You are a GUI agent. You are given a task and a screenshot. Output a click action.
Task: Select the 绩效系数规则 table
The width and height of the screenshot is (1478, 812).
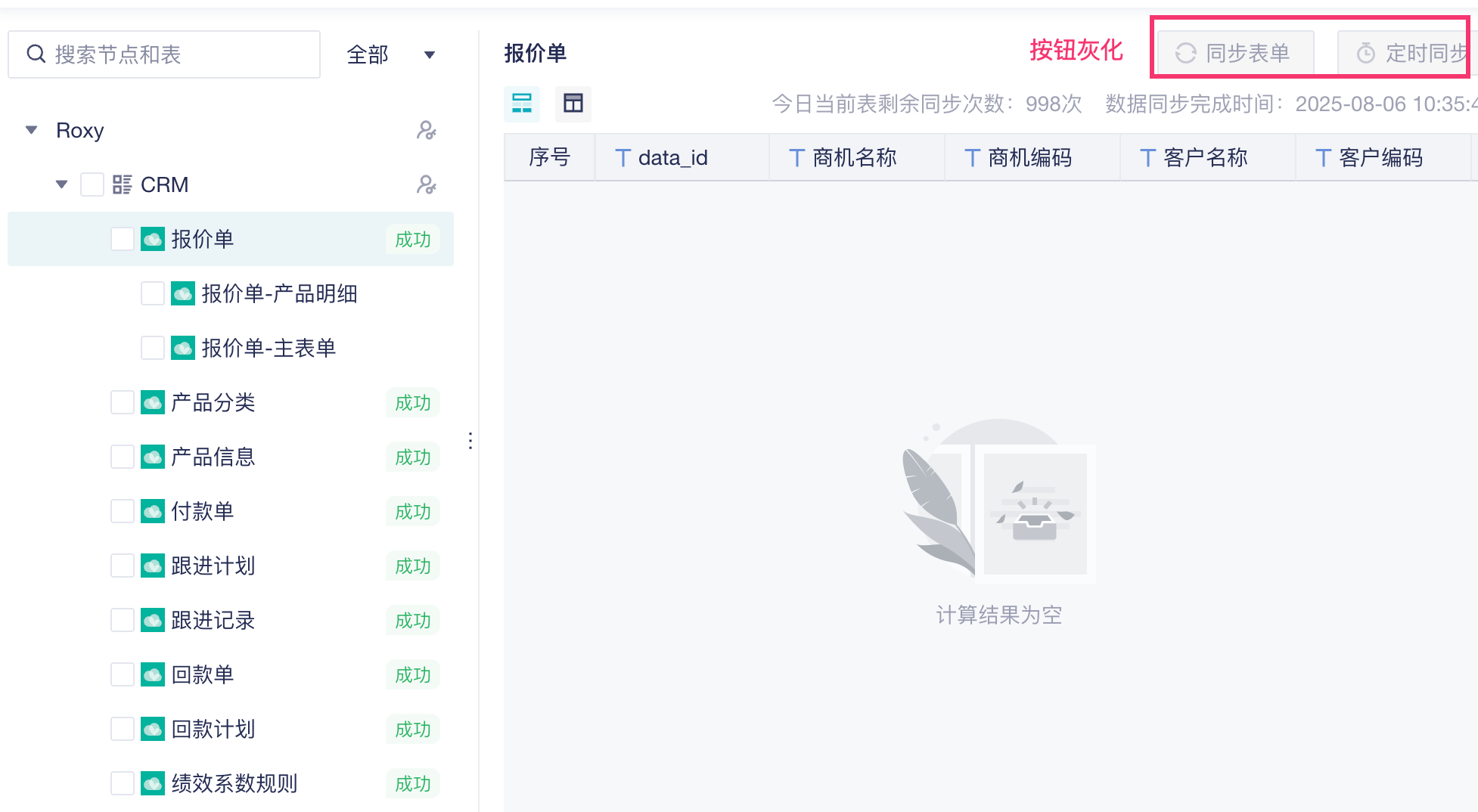[x=234, y=783]
